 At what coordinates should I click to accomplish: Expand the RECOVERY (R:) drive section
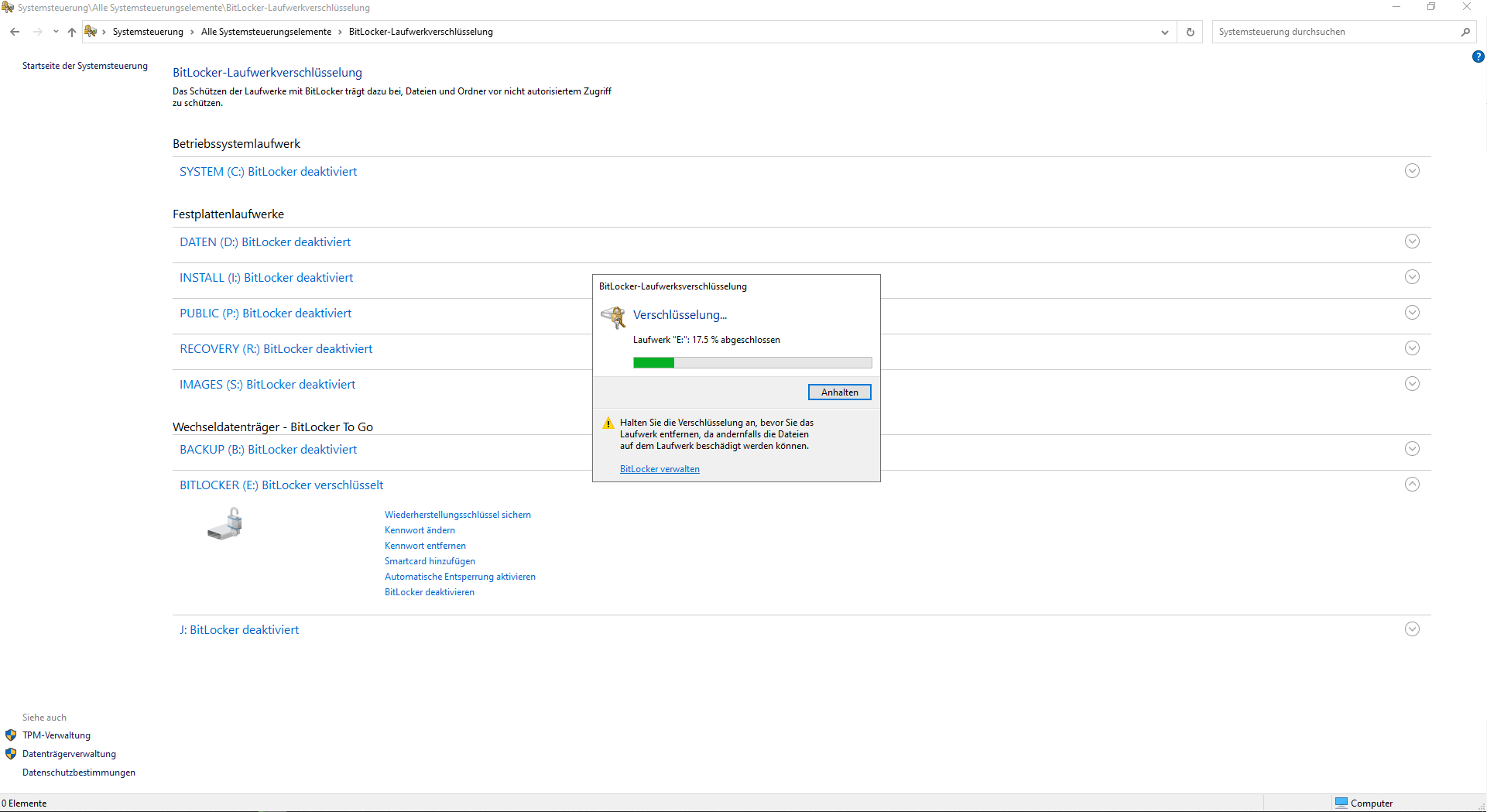click(1412, 348)
